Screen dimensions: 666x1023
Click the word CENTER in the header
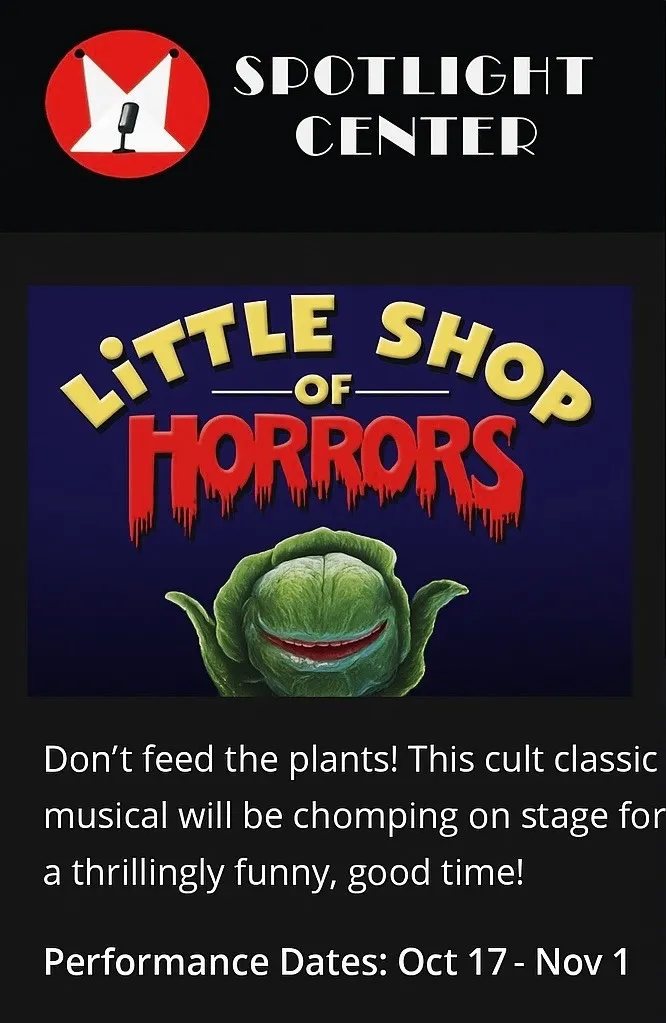pyautogui.click(x=416, y=136)
